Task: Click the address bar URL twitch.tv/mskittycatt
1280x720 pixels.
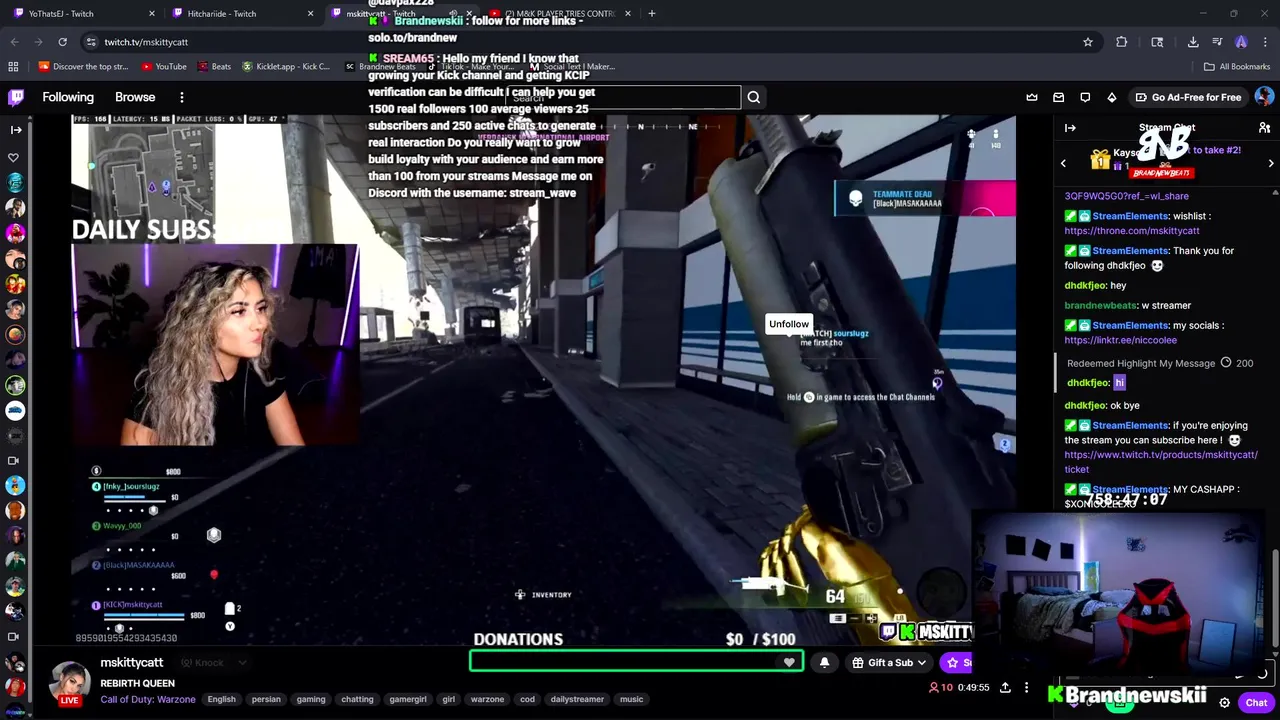Action: [x=146, y=42]
